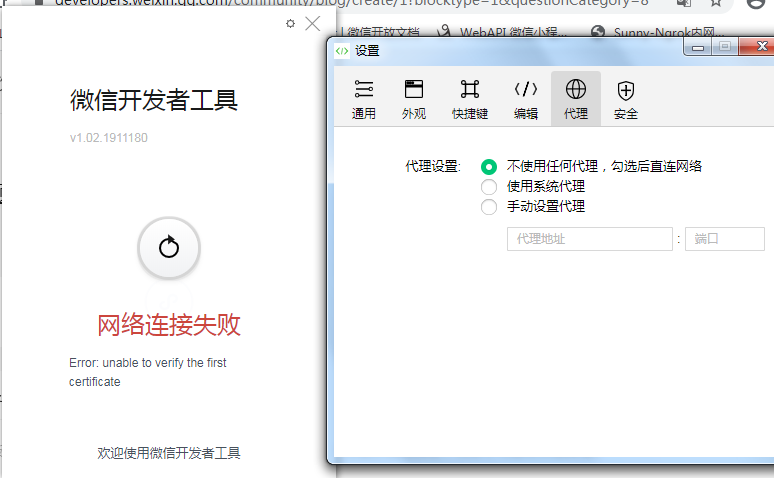Select the 代理 (Proxy) settings tab

pos(576,99)
